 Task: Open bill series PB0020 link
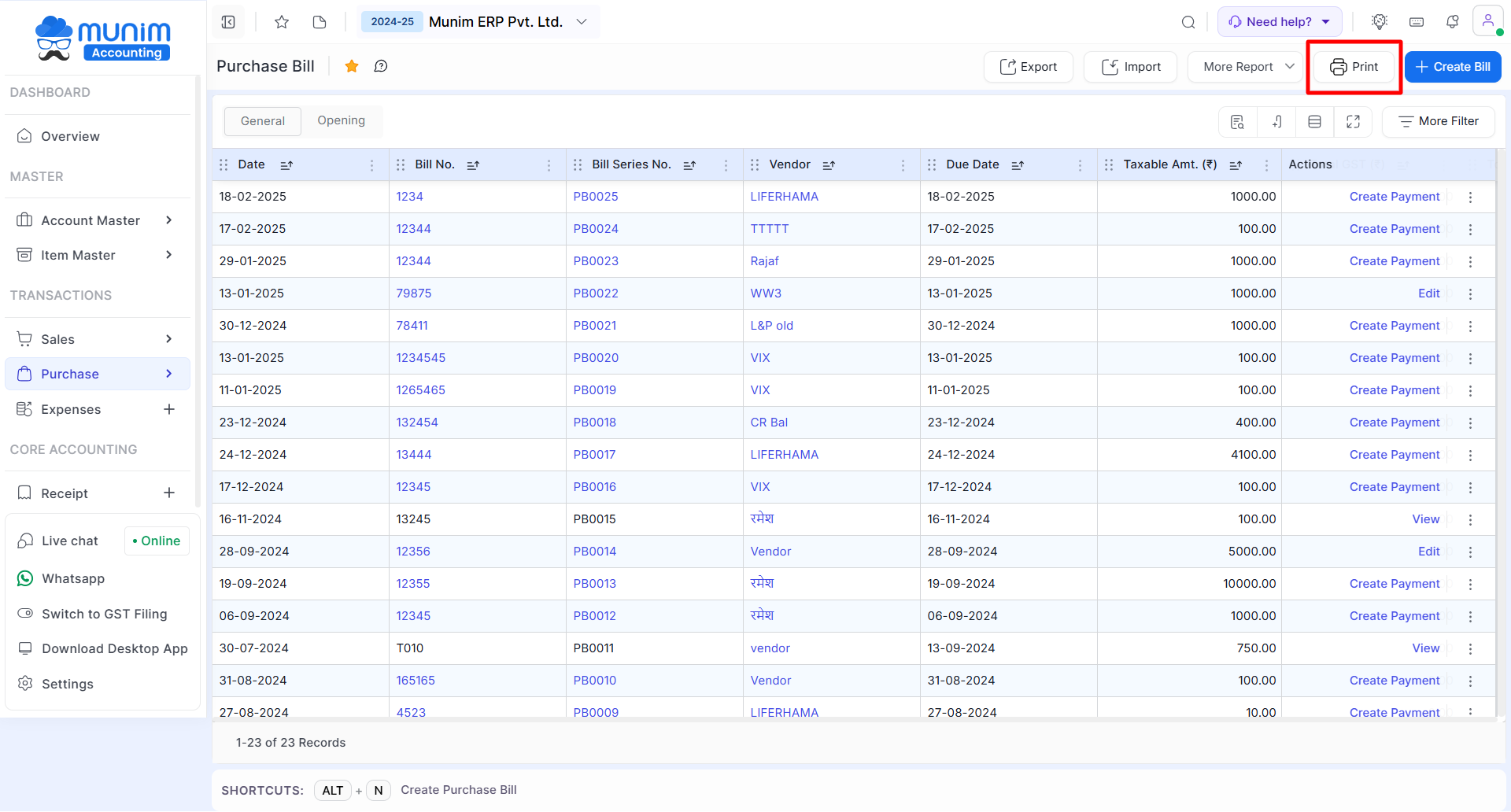pos(596,358)
